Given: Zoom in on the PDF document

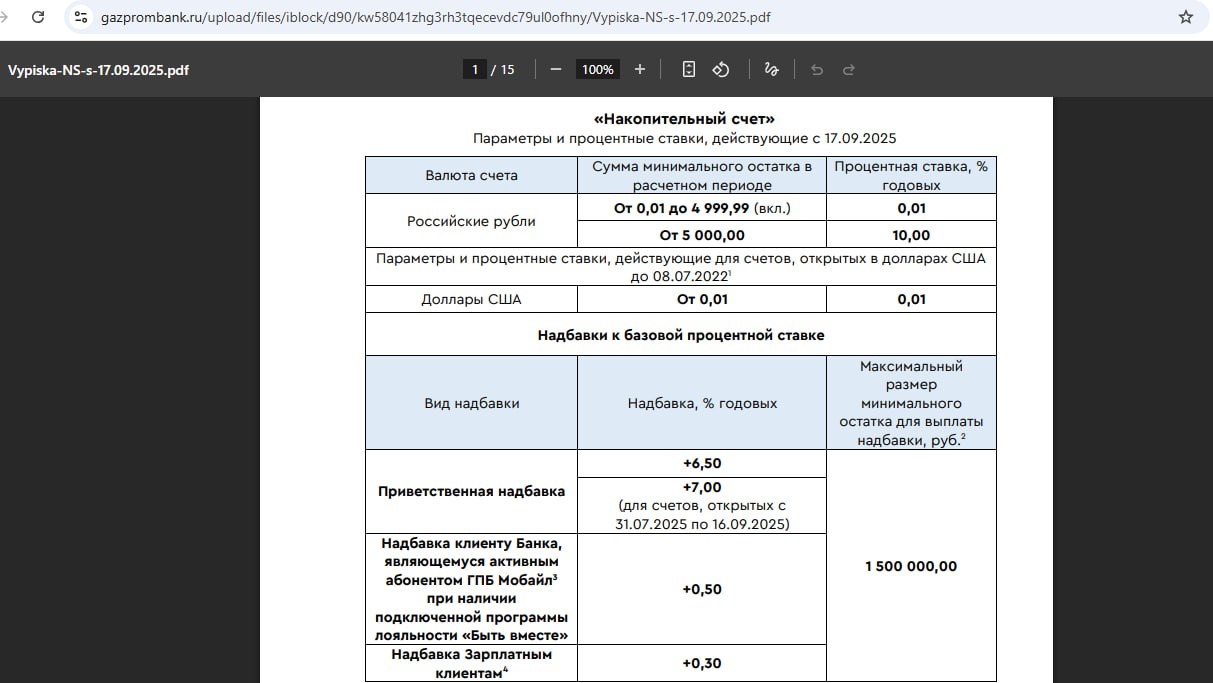Looking at the screenshot, I should click(640, 69).
